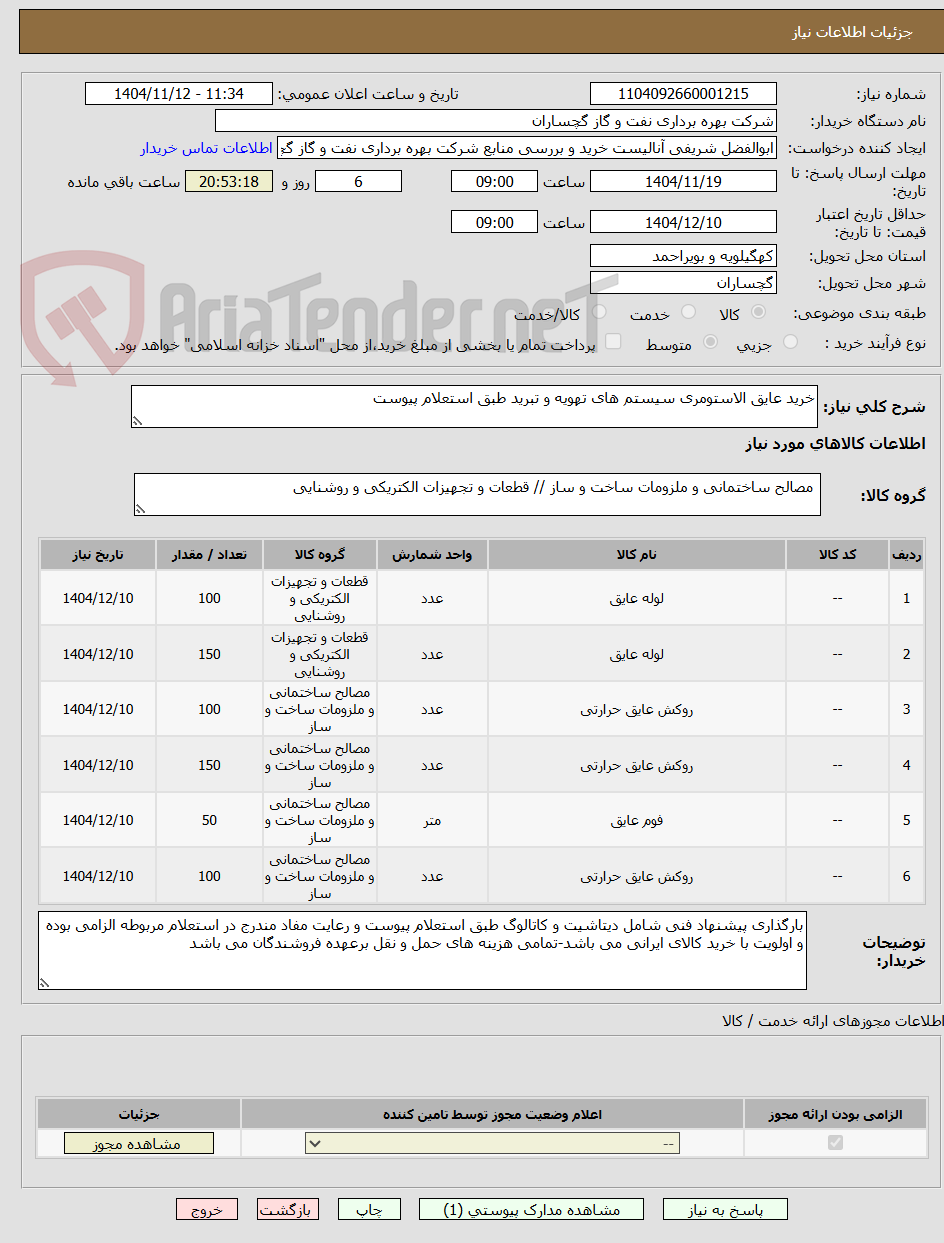Image resolution: width=944 pixels, height=1243 pixels.
Task: Click the مشاهده مجوز button
Action: click(139, 1143)
